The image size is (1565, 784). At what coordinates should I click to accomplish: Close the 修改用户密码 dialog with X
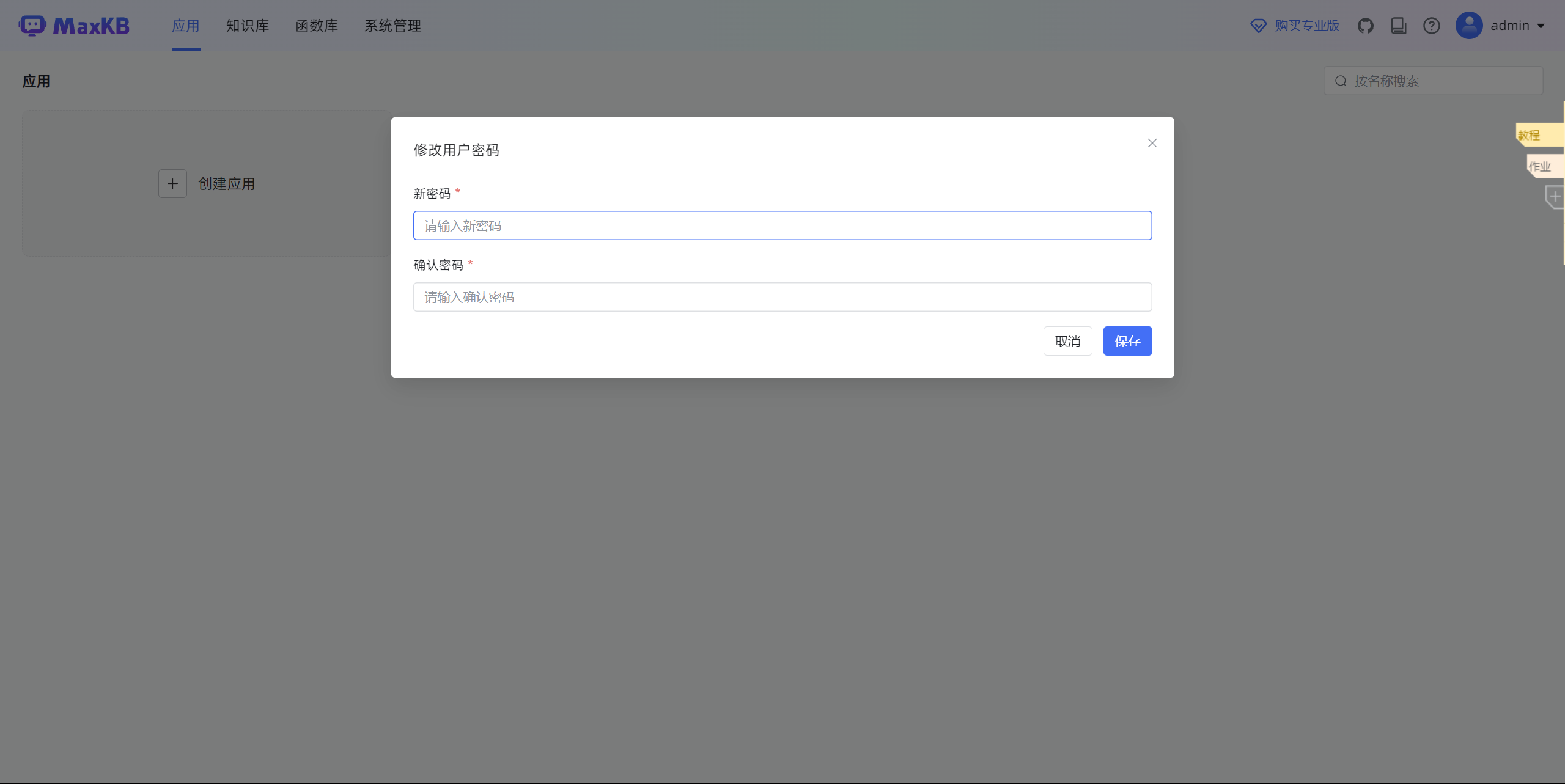tap(1152, 143)
